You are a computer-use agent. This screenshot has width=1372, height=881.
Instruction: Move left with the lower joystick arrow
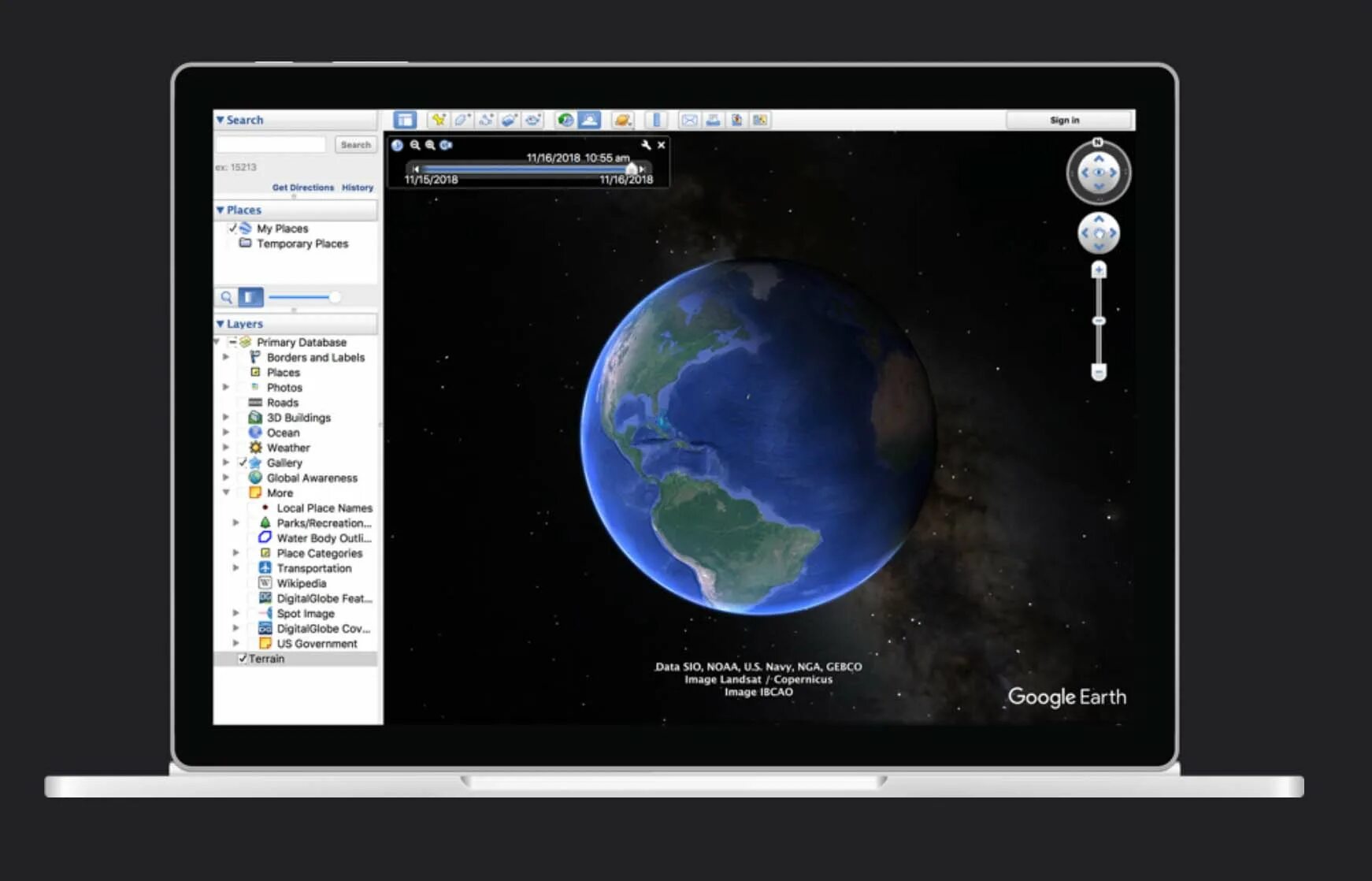(1085, 233)
